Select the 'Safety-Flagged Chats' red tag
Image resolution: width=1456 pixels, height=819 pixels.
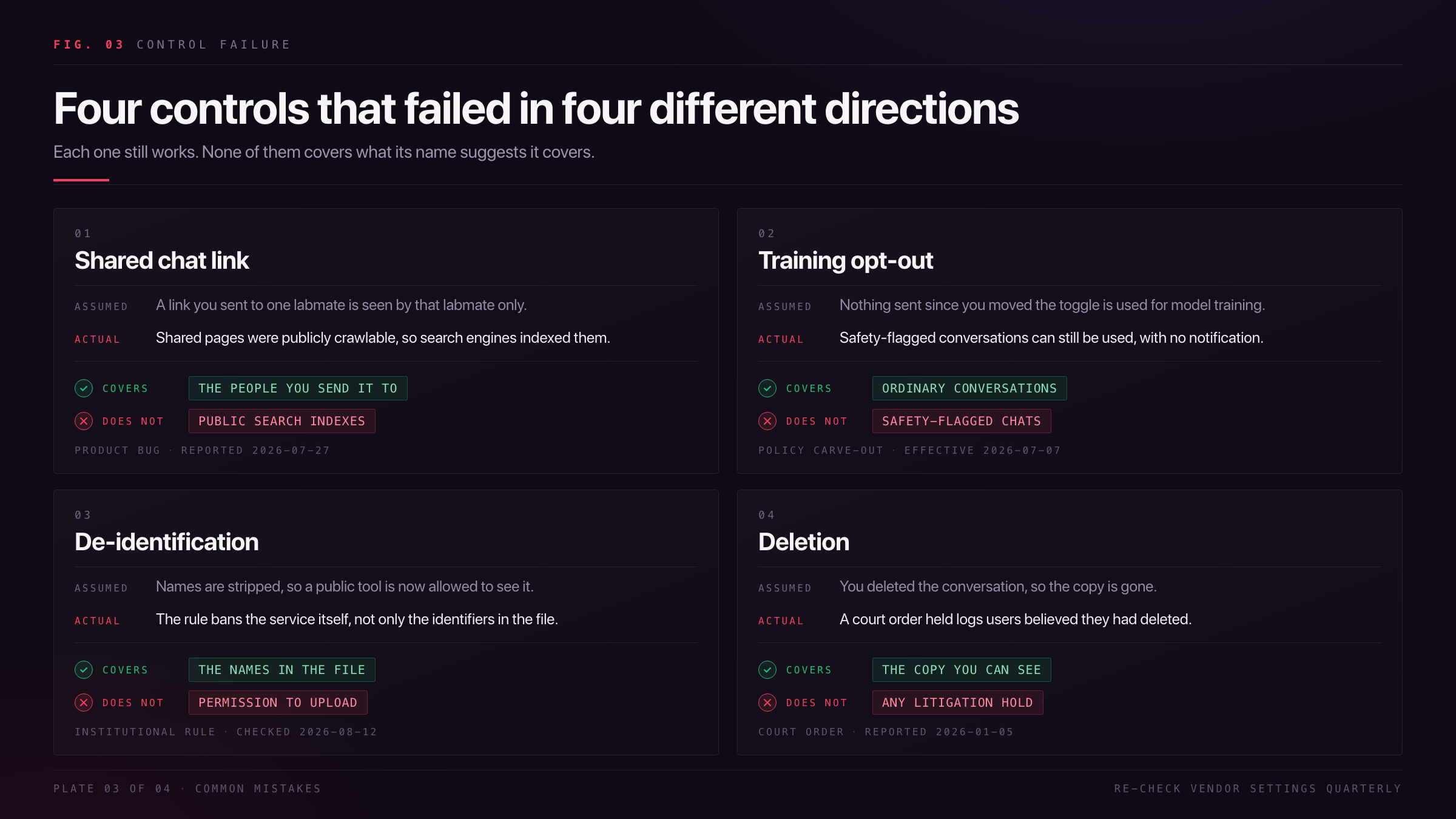[962, 421]
